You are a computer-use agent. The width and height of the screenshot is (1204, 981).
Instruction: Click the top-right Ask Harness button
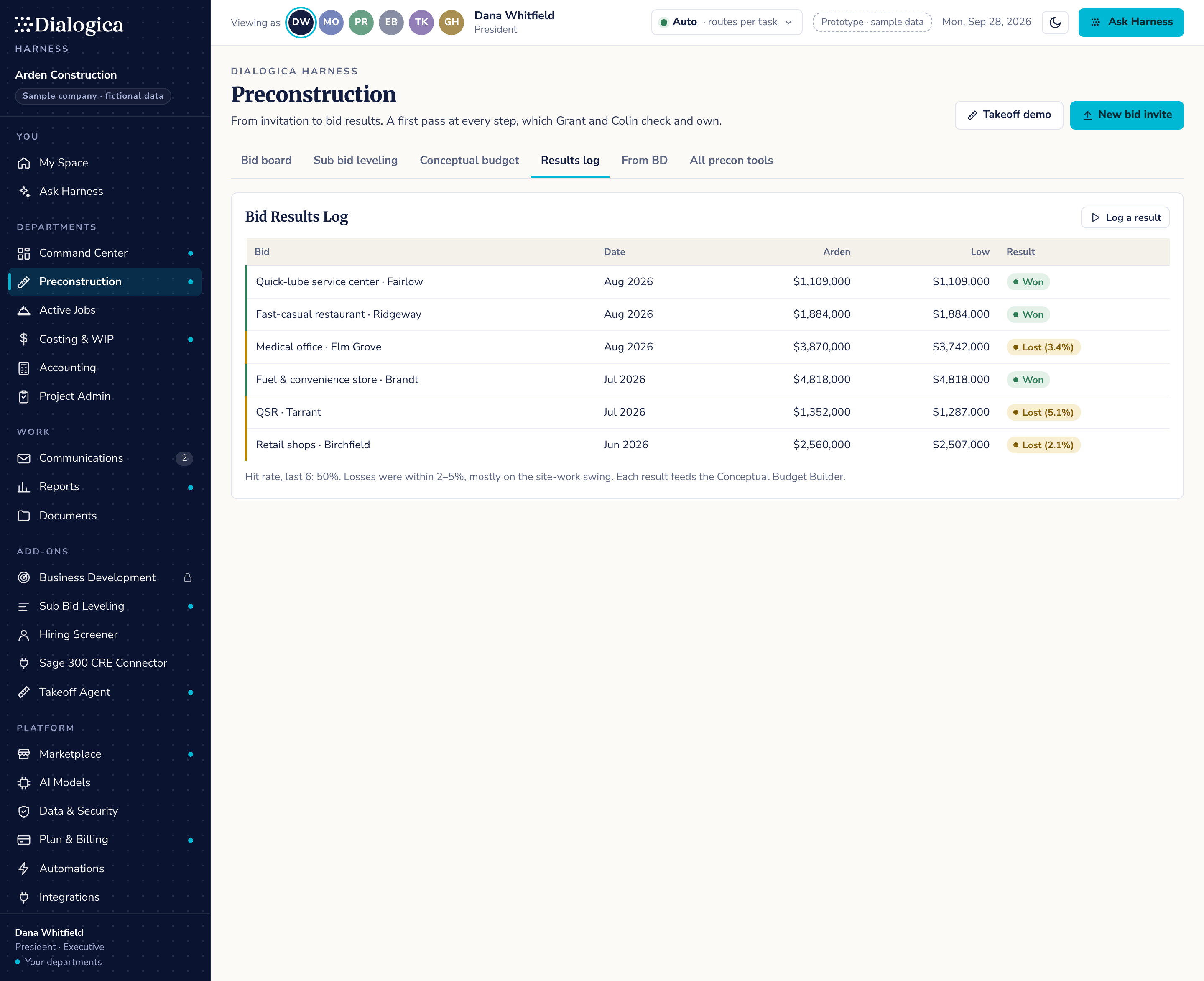point(1130,22)
